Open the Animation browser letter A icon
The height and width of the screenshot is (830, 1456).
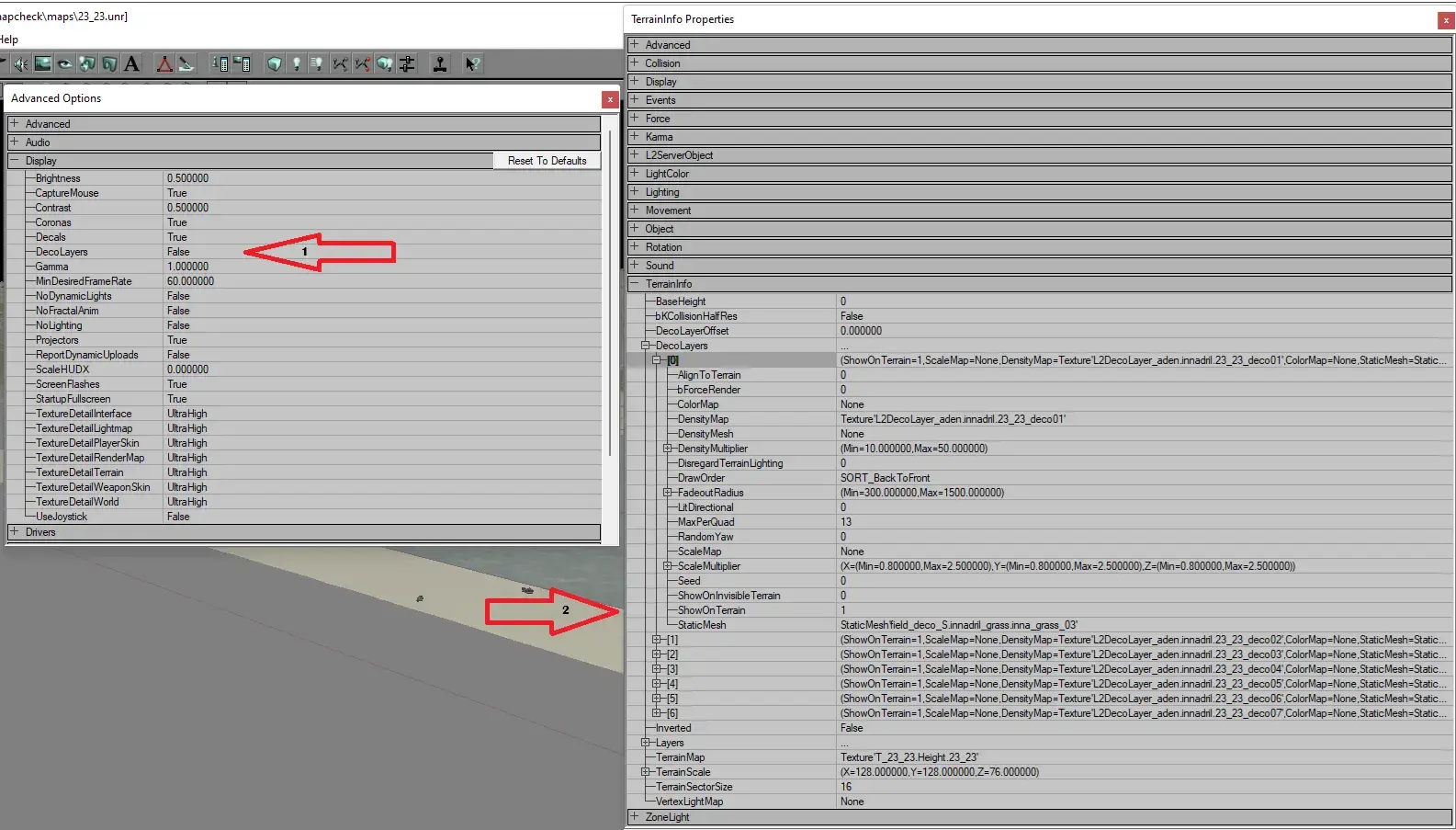point(131,63)
